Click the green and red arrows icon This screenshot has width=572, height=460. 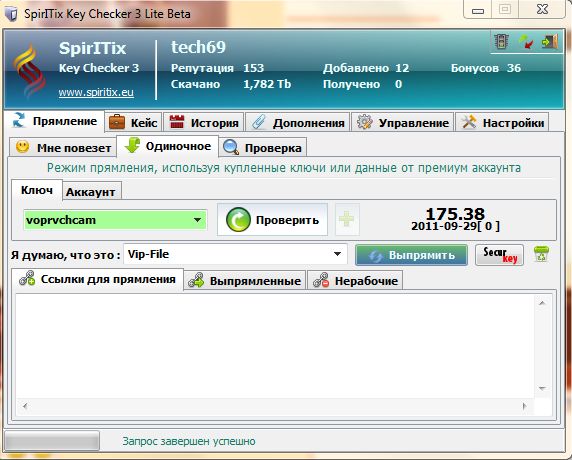point(525,42)
